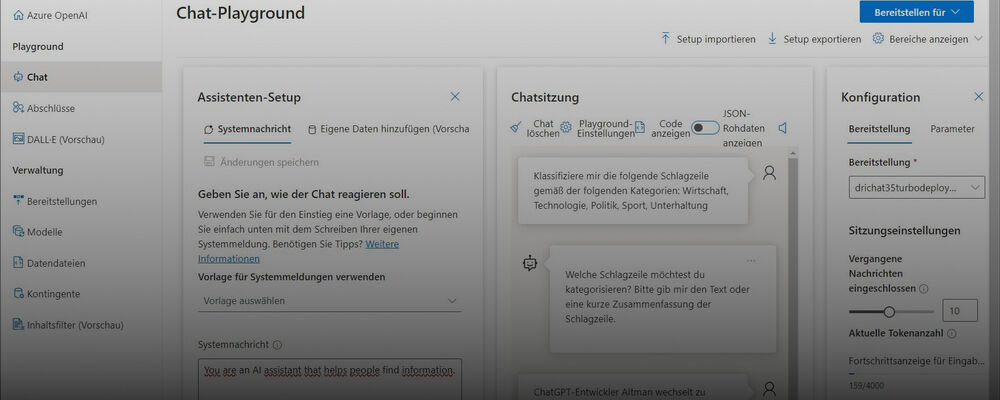Image resolution: width=1000 pixels, height=400 pixels.
Task: Click Setup importieren
Action: (708, 39)
